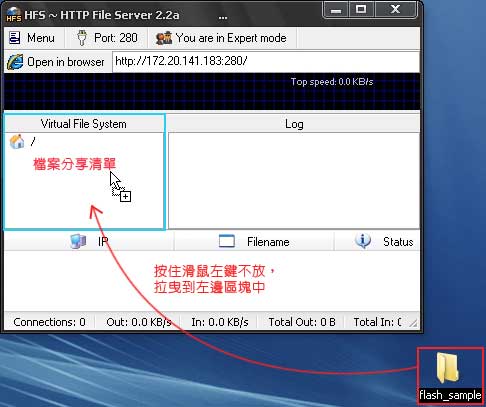This screenshot has width=486, height=407.
Task: Click the Internet Explorer browser icon
Action: [15, 62]
